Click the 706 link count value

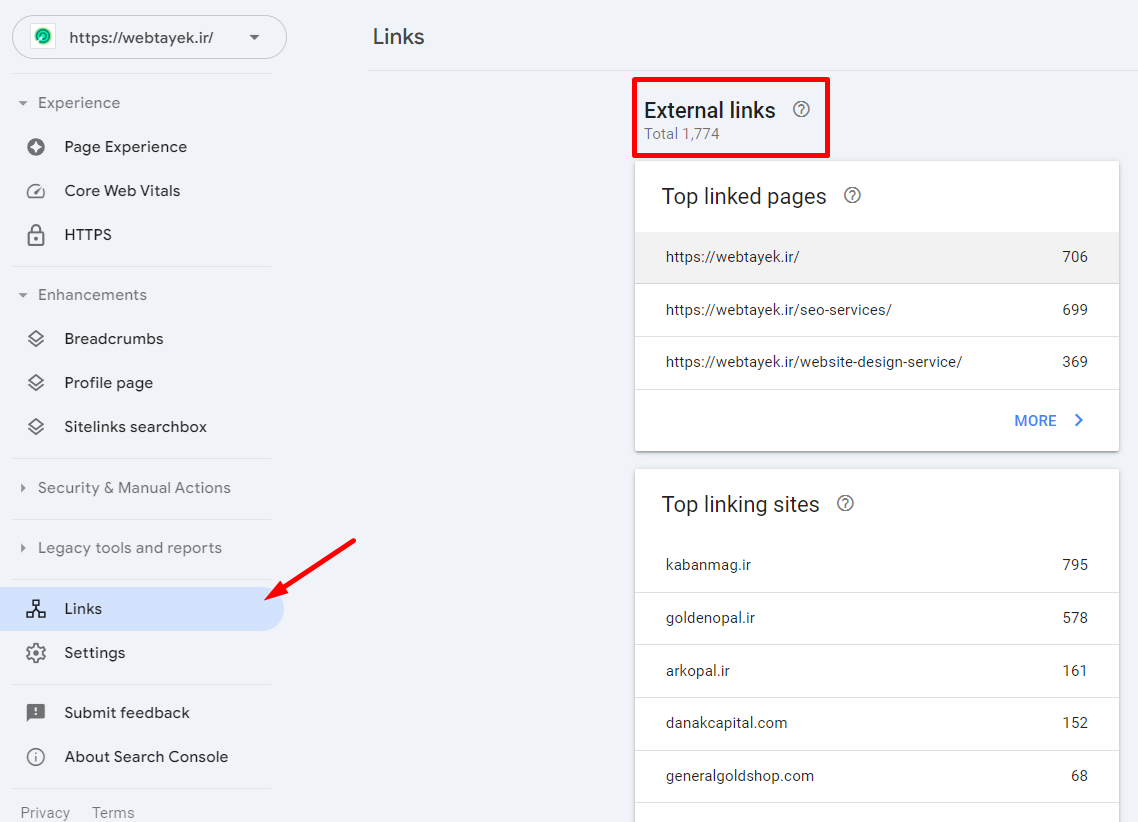click(1075, 257)
